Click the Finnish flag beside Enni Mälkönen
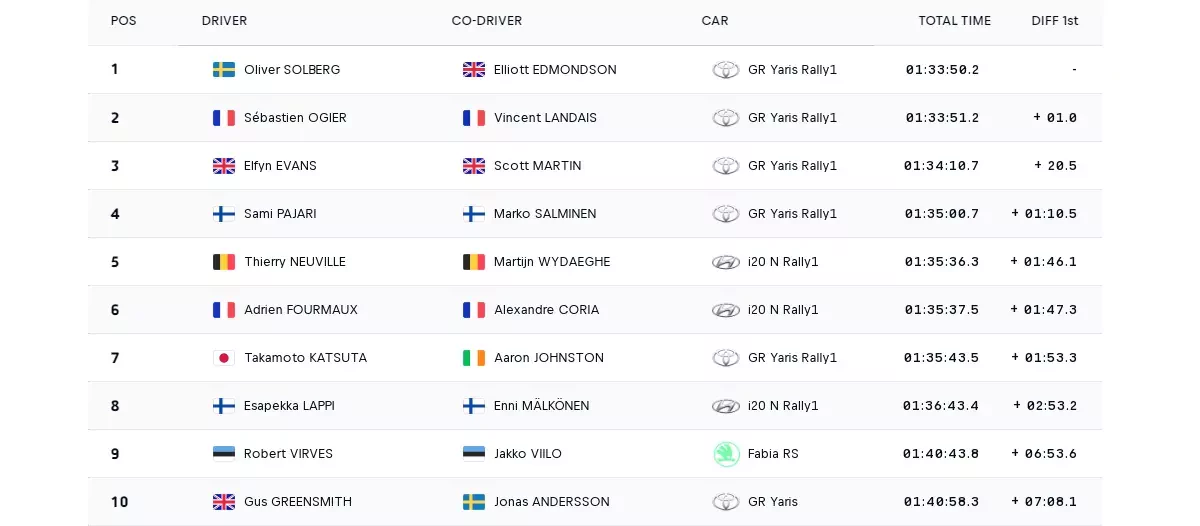Viewport: 1200px width, 526px height. coord(474,406)
